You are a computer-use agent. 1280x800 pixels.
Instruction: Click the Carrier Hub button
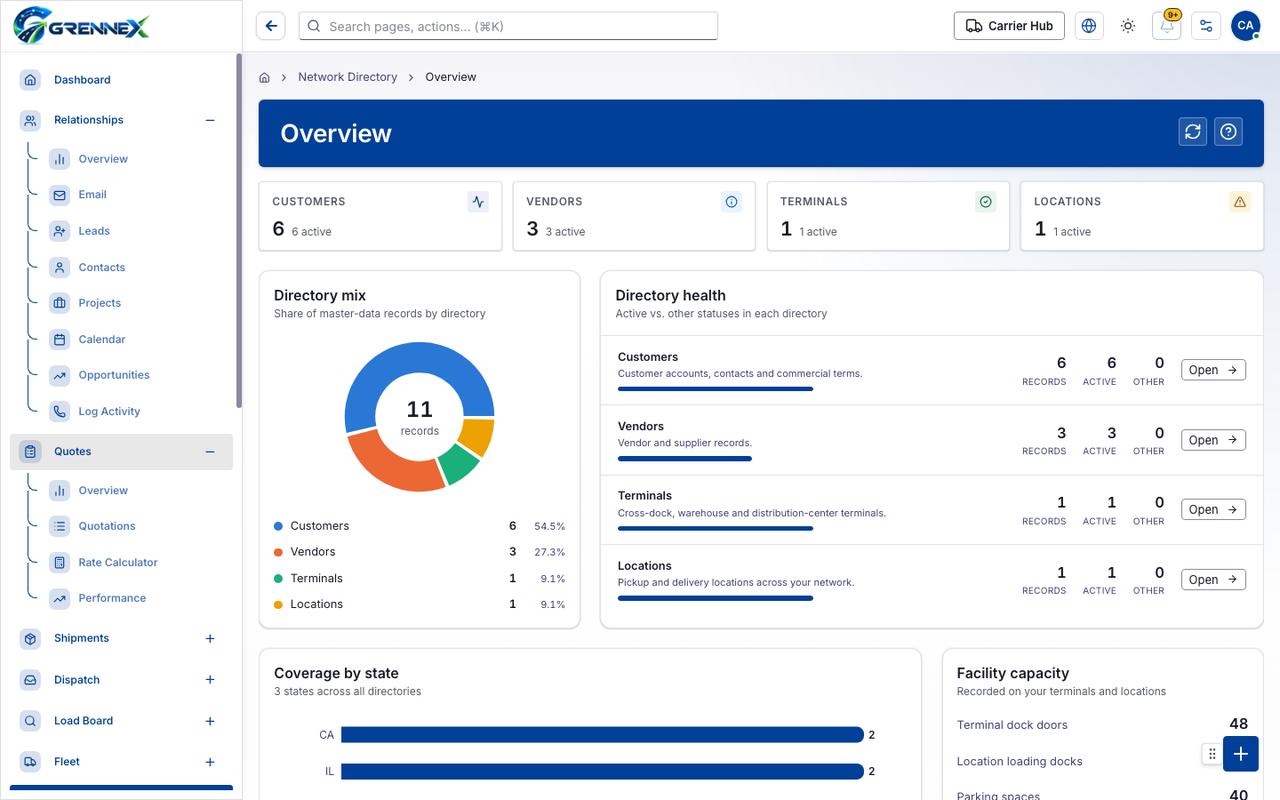pyautogui.click(x=1009, y=26)
